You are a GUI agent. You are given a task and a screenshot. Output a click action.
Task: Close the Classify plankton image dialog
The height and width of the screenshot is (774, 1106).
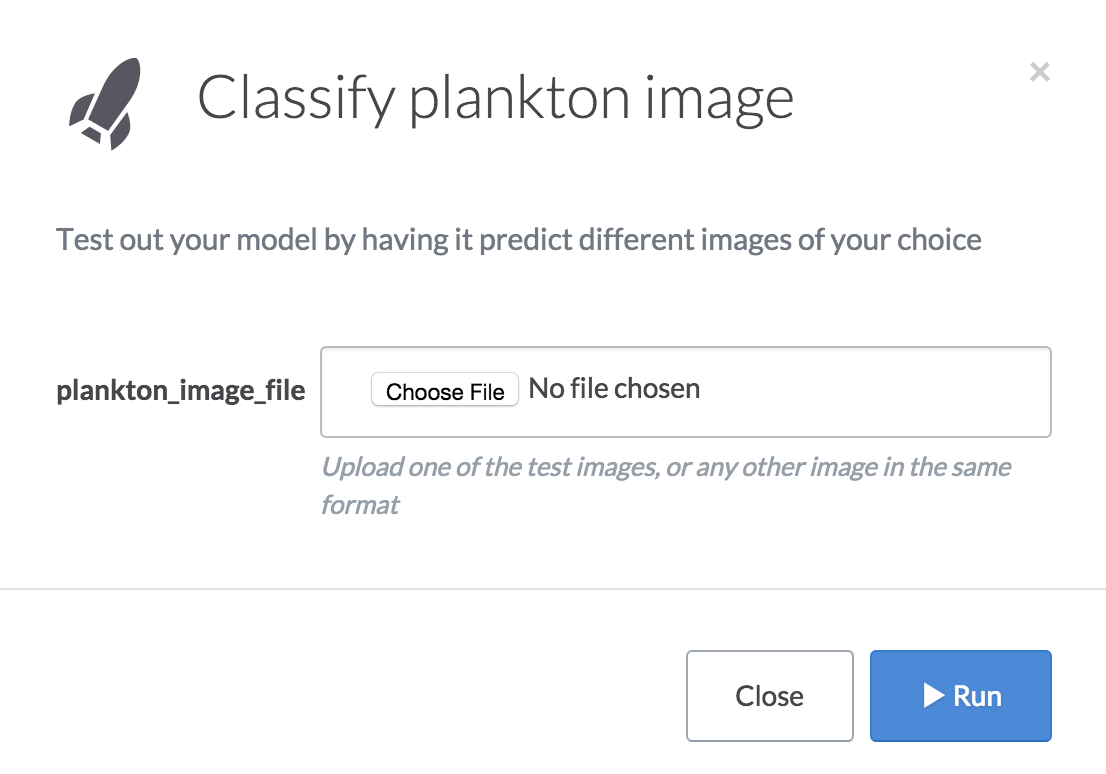tap(769, 696)
